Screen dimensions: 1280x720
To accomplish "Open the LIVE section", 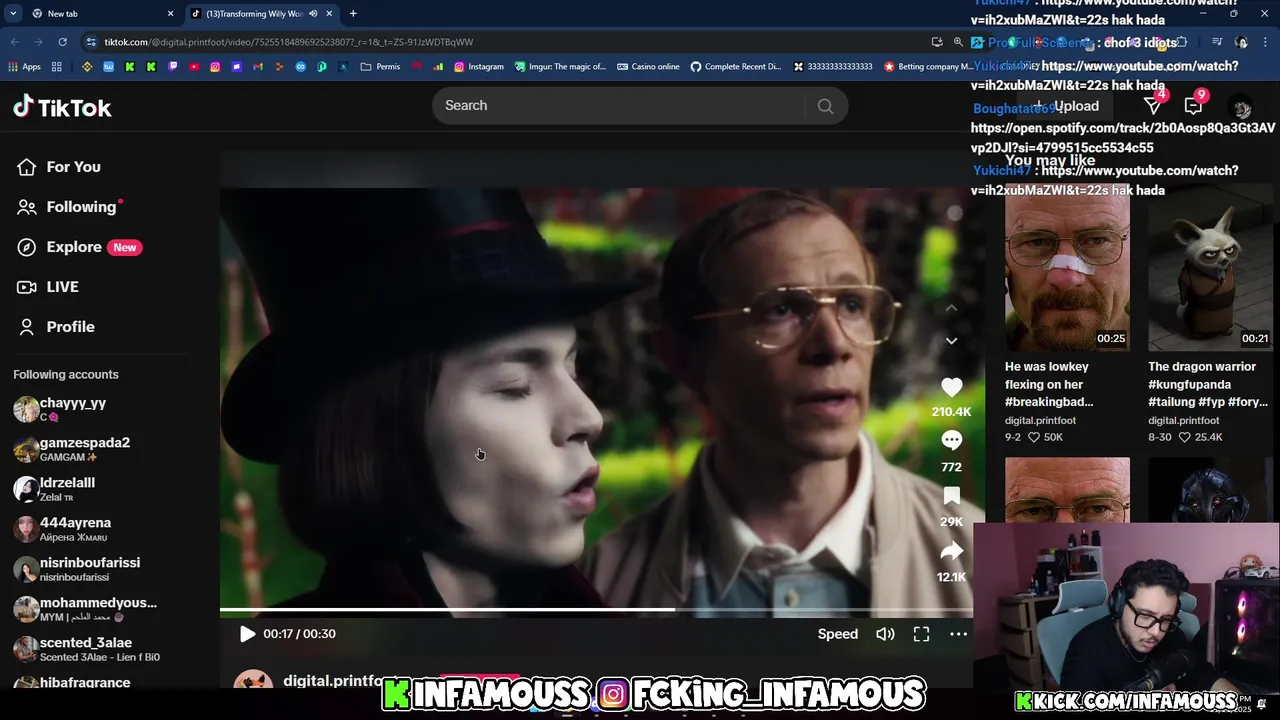I will click(48, 287).
